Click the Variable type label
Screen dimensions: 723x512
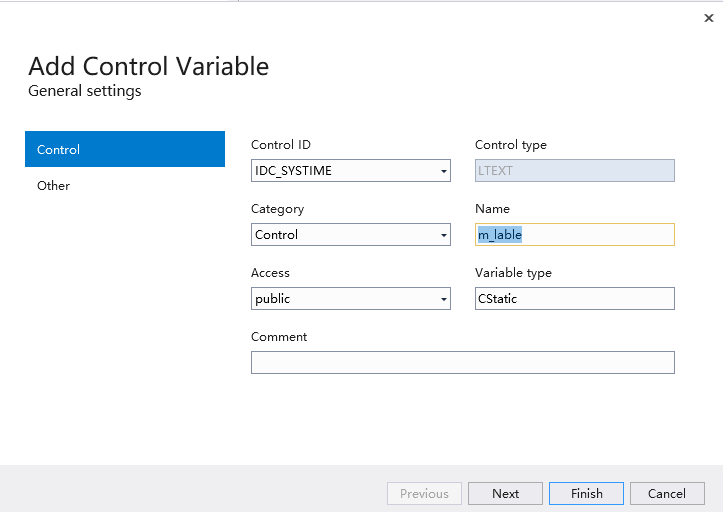tap(513, 273)
